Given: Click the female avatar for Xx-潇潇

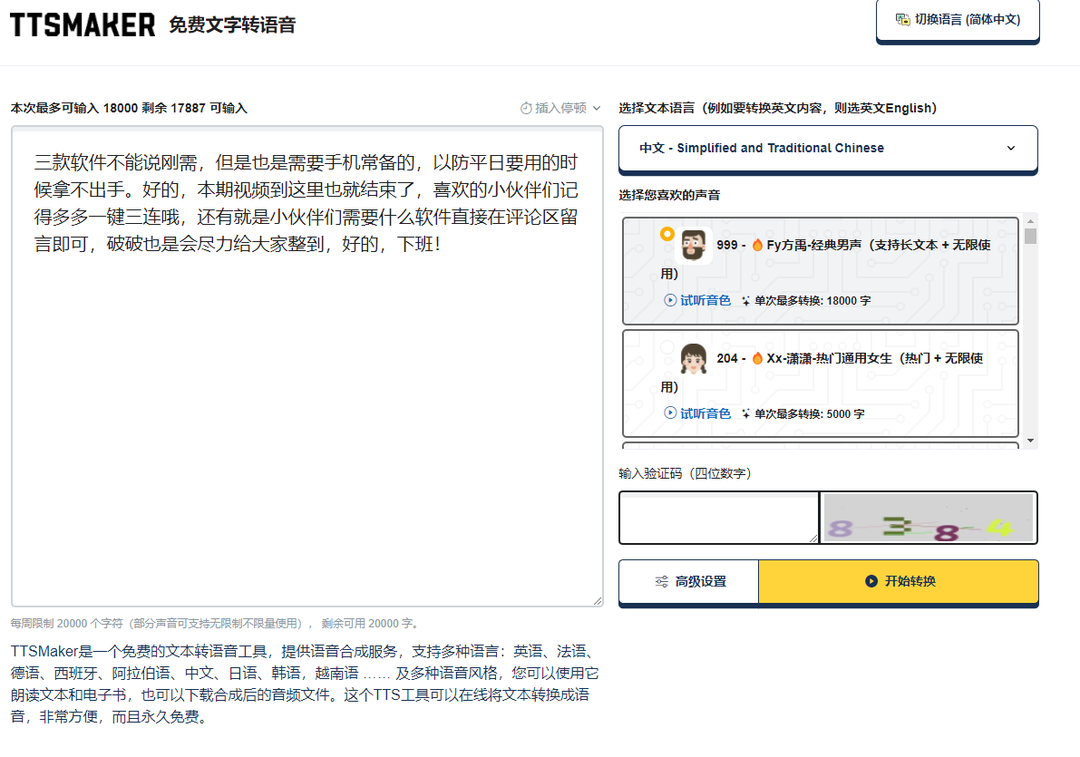Looking at the screenshot, I should click(694, 359).
